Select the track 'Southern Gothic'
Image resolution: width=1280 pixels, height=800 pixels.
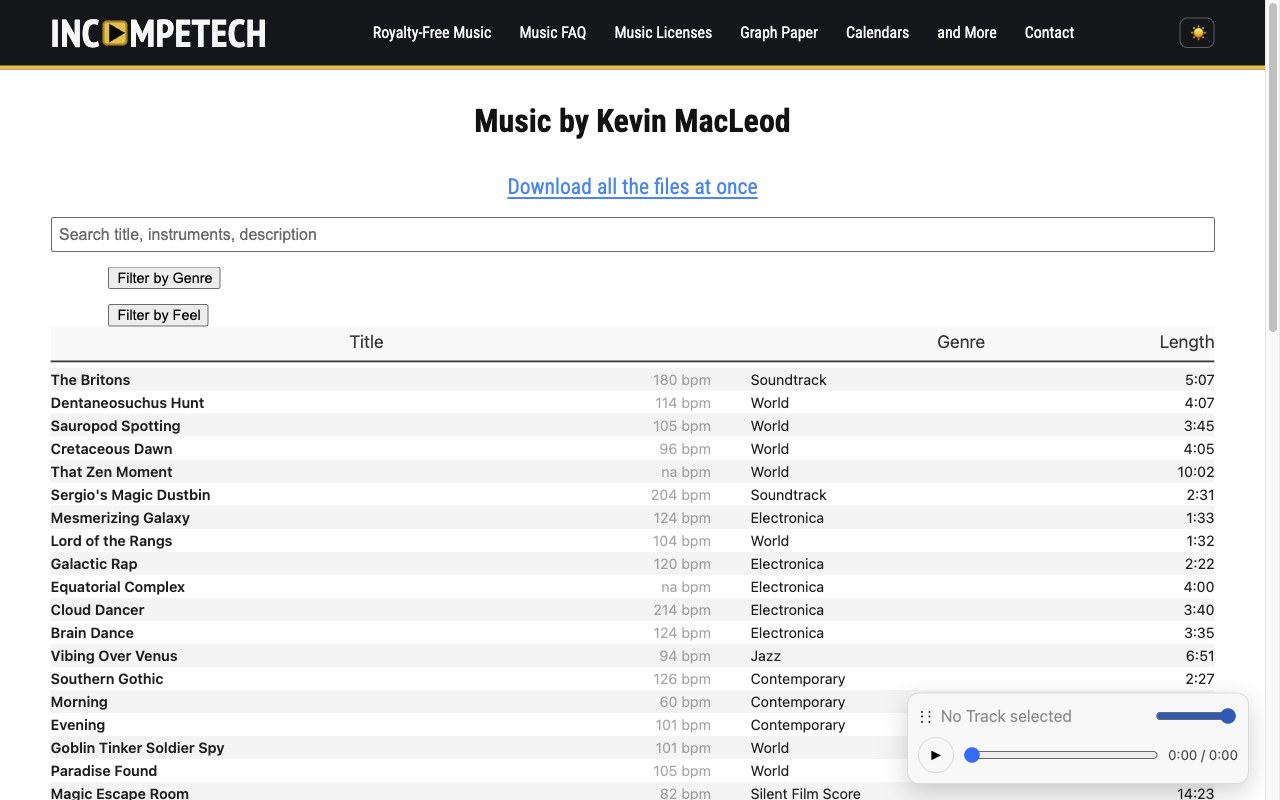click(107, 679)
